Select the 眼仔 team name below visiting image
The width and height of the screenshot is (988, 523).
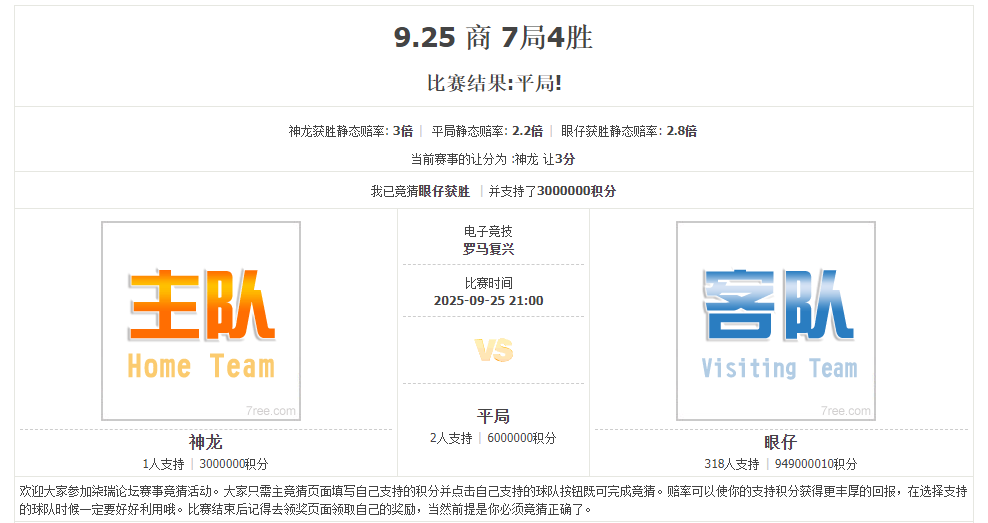(780, 442)
